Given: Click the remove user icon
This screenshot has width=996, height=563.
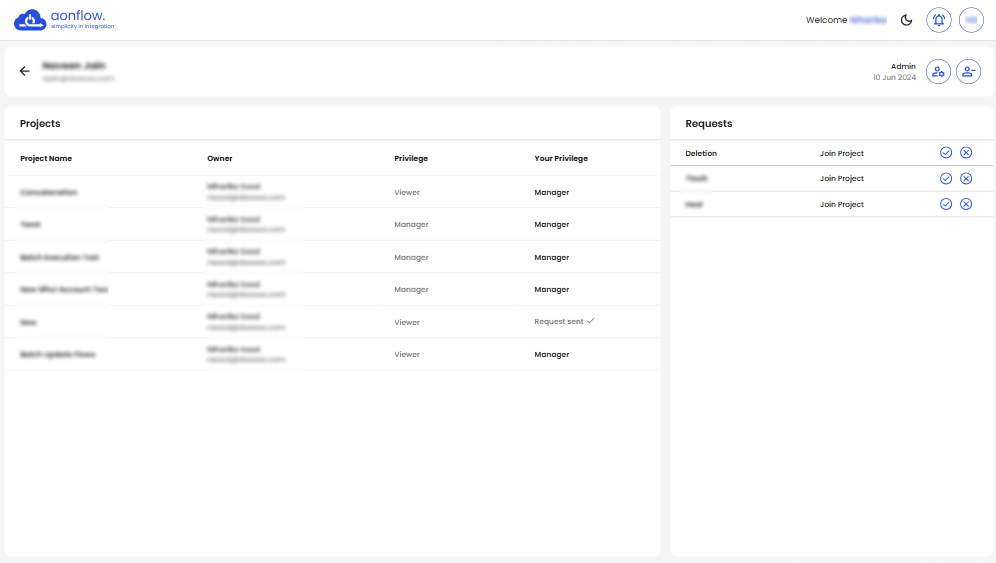Looking at the screenshot, I should click(968, 71).
